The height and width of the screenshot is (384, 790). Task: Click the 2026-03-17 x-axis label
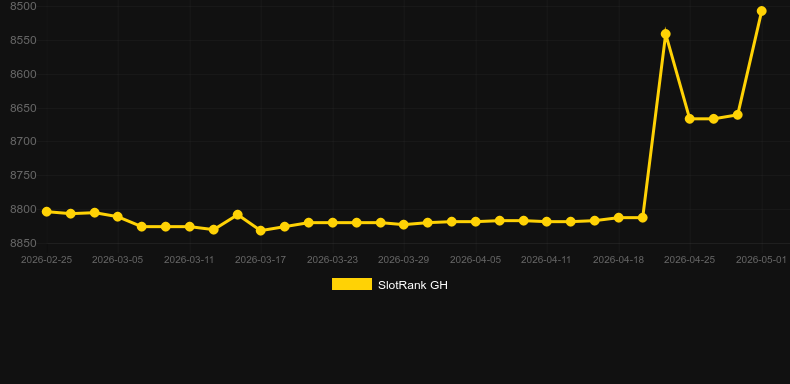click(260, 260)
